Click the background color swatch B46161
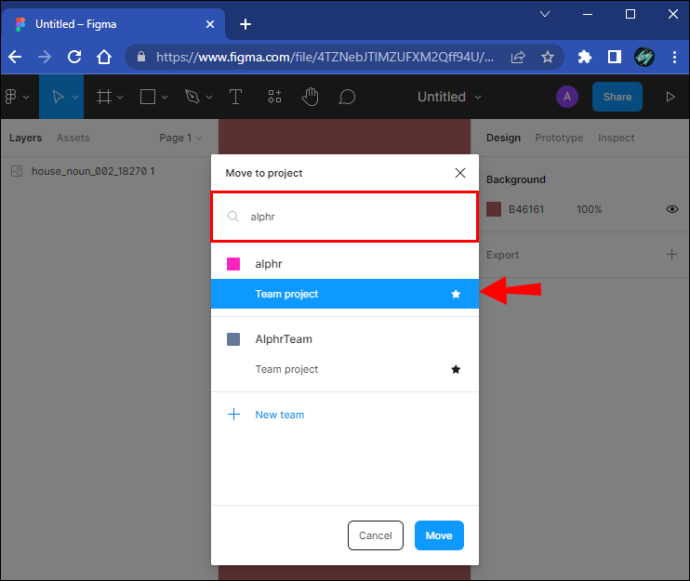Viewport: 690px width, 581px height. pos(493,209)
